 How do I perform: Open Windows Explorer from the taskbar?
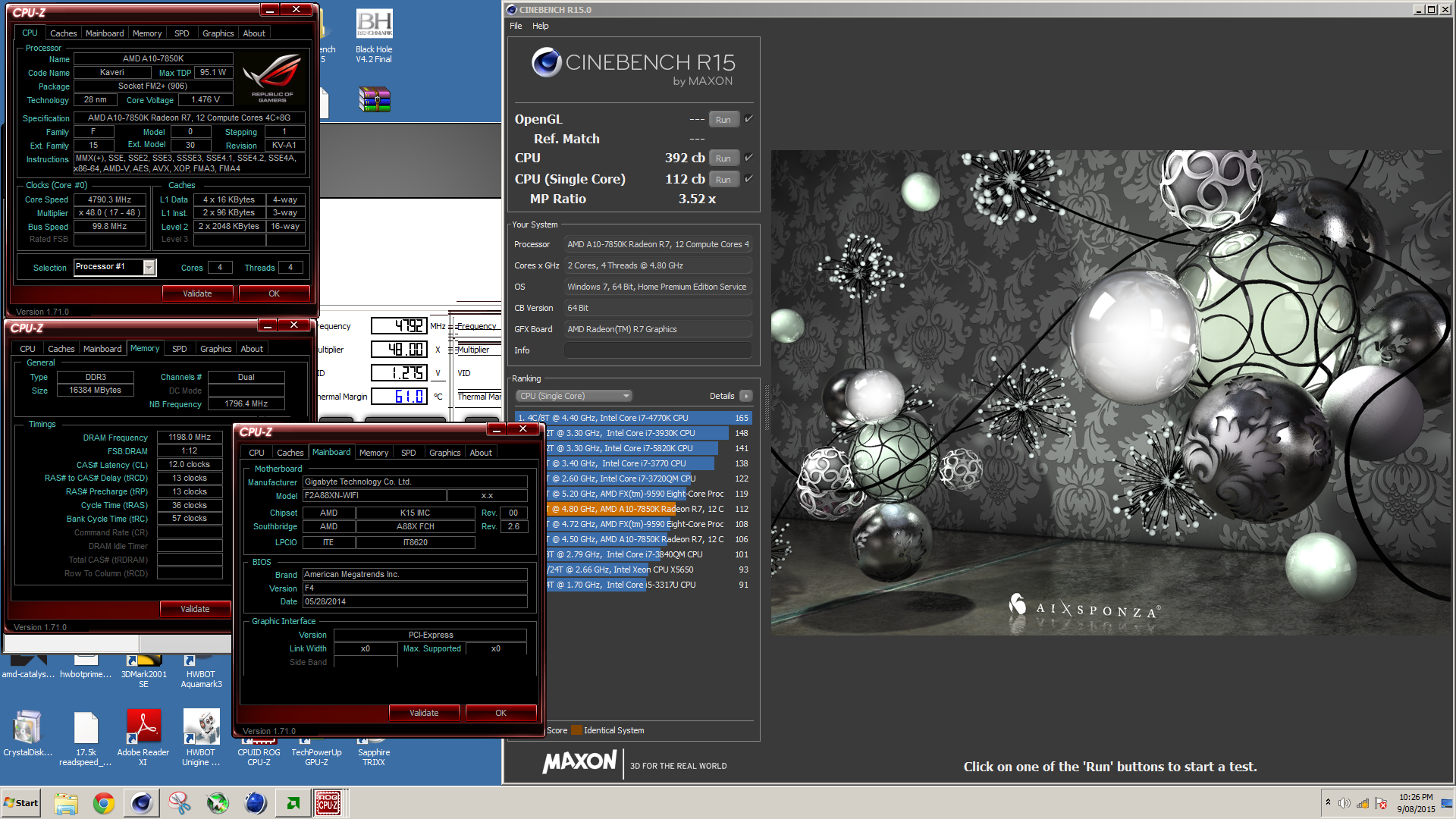(x=66, y=803)
